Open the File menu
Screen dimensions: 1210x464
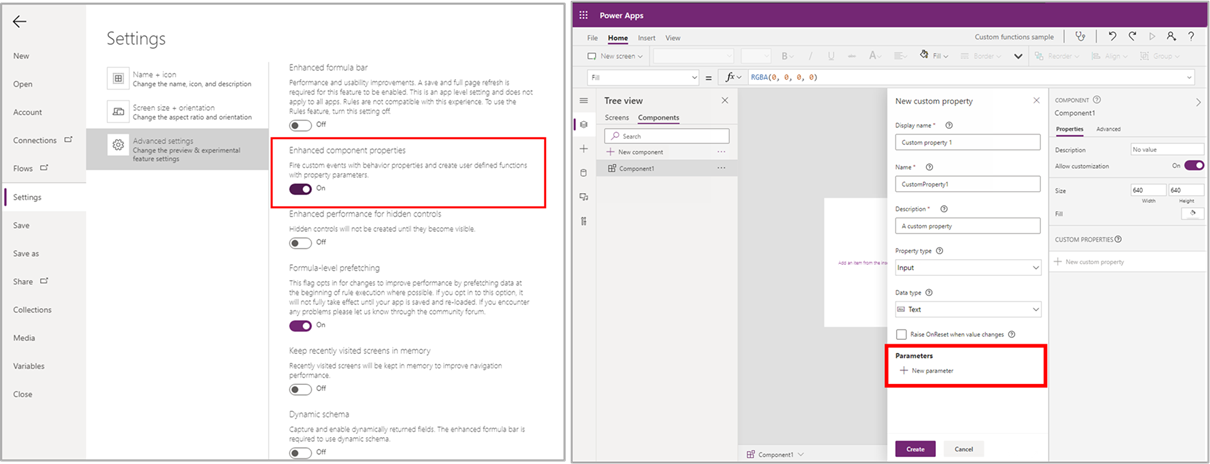[592, 38]
